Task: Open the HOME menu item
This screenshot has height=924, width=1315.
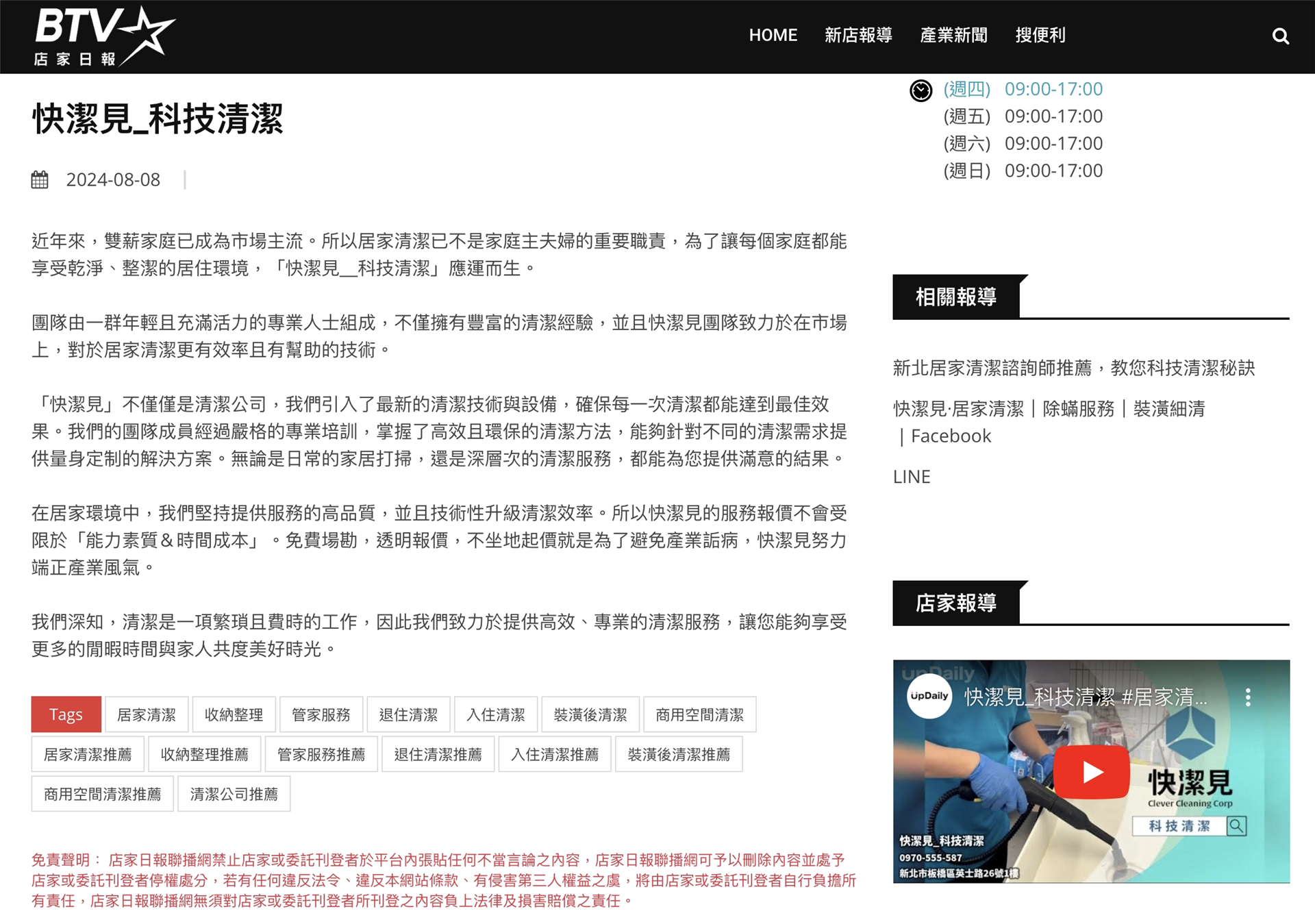Action: click(773, 36)
